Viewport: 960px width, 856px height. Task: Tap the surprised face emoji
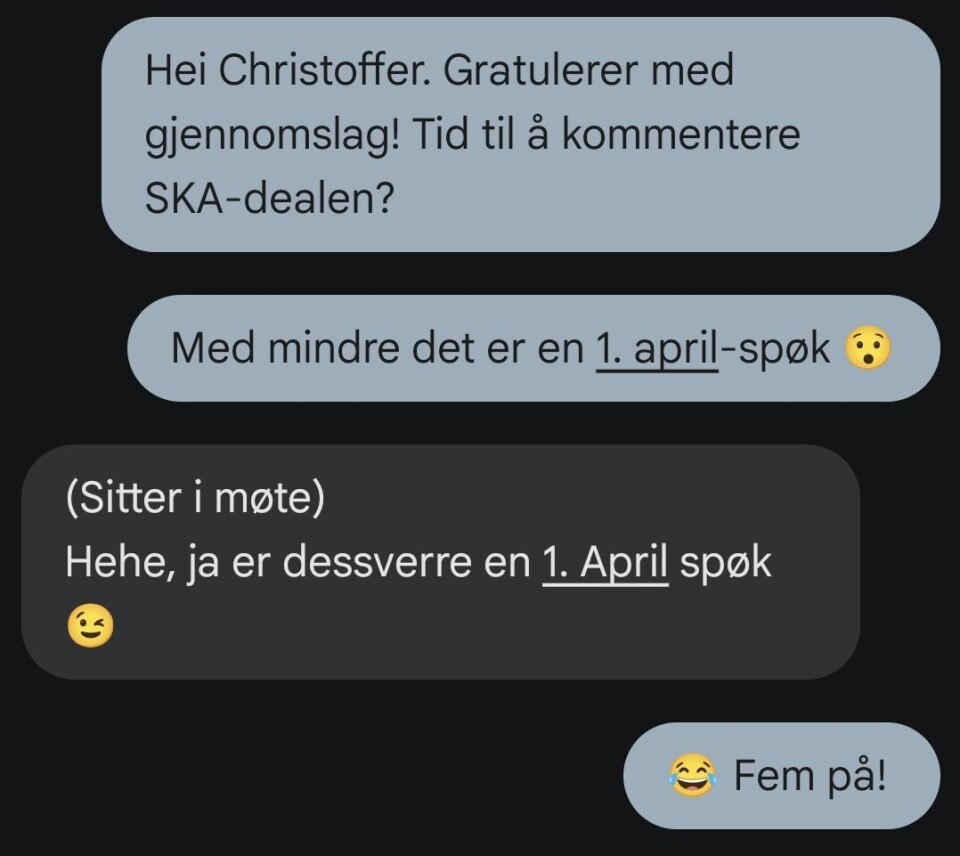click(x=867, y=349)
